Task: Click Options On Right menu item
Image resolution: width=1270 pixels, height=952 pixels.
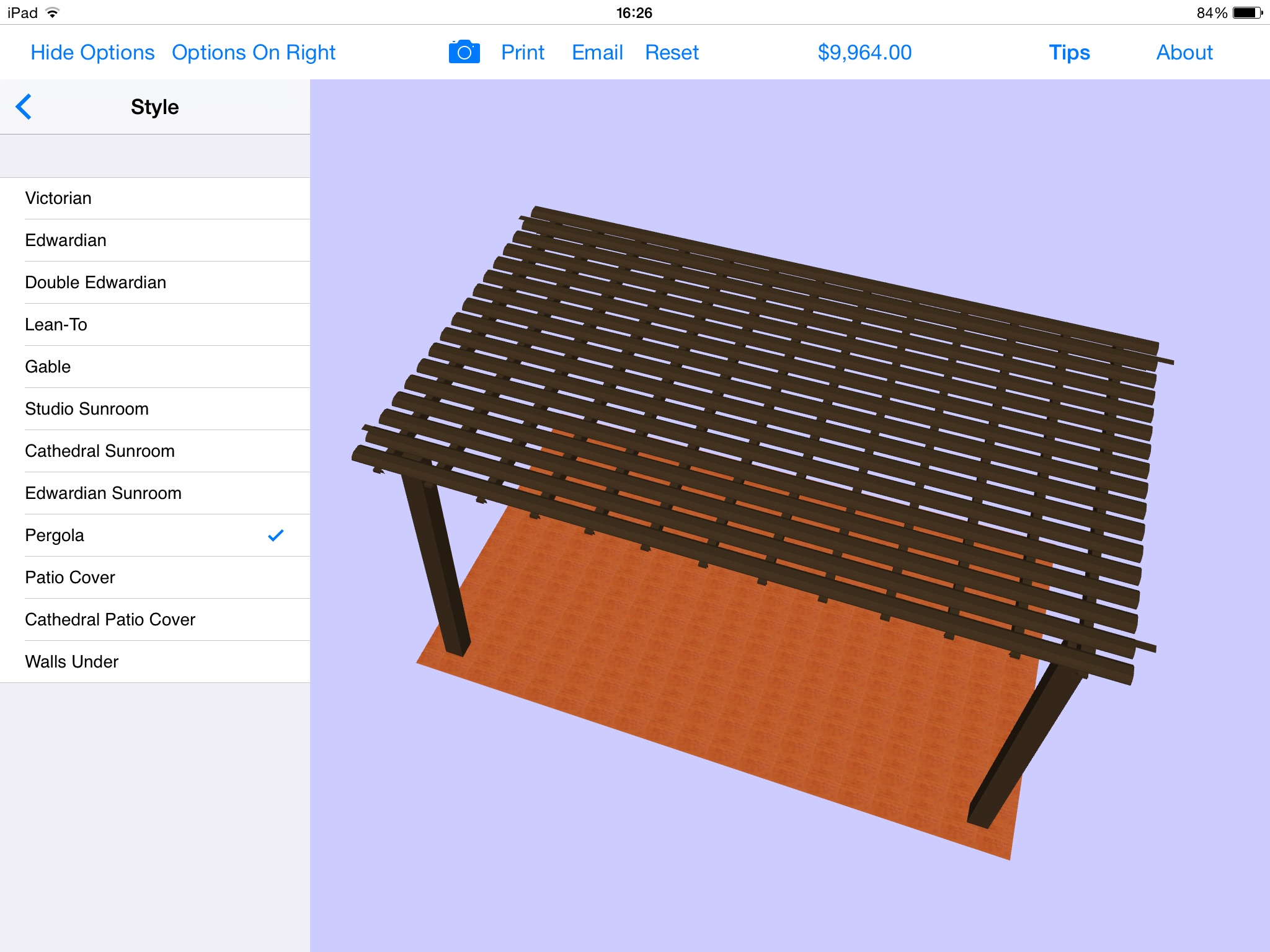Action: click(253, 51)
